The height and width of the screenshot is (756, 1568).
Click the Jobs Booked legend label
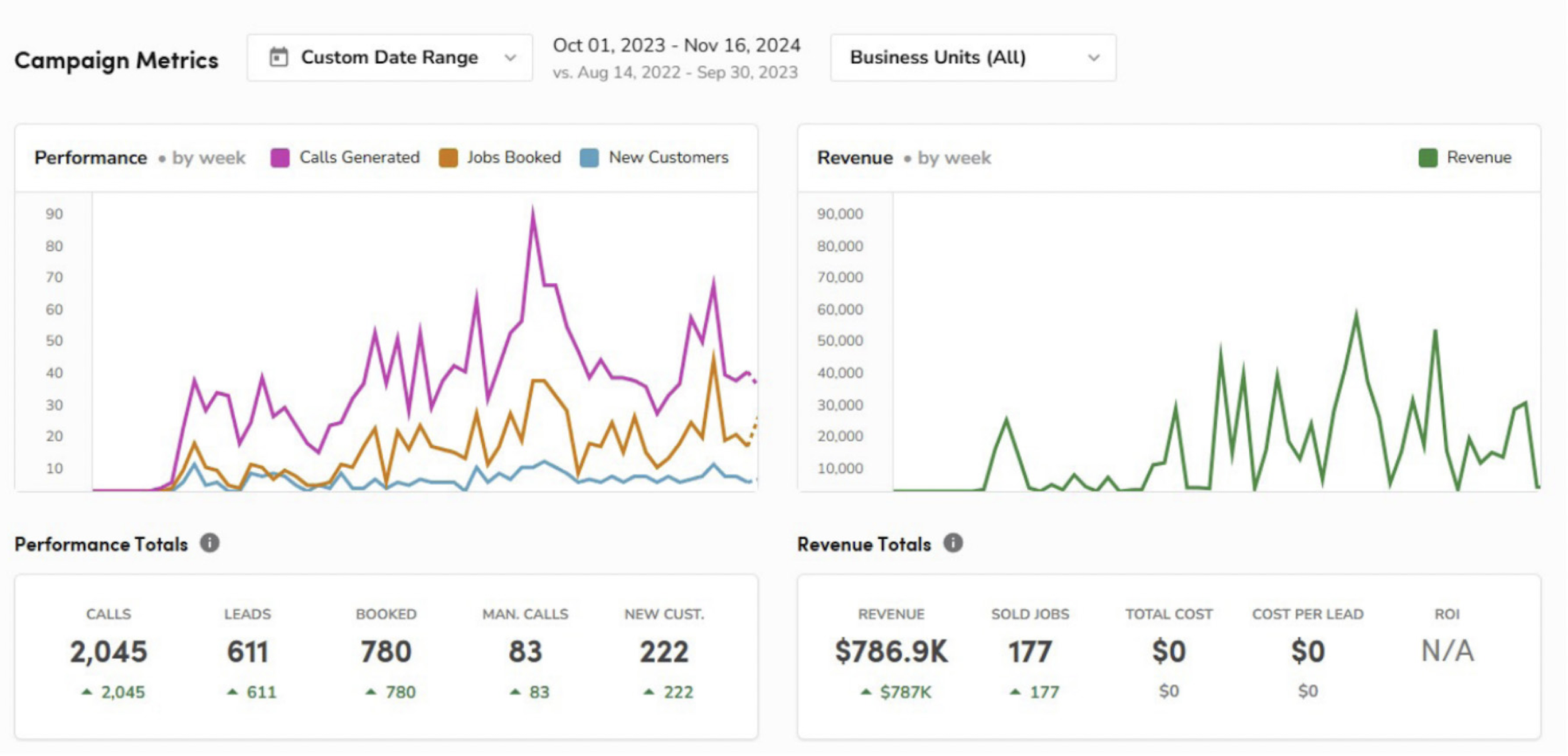coord(514,157)
